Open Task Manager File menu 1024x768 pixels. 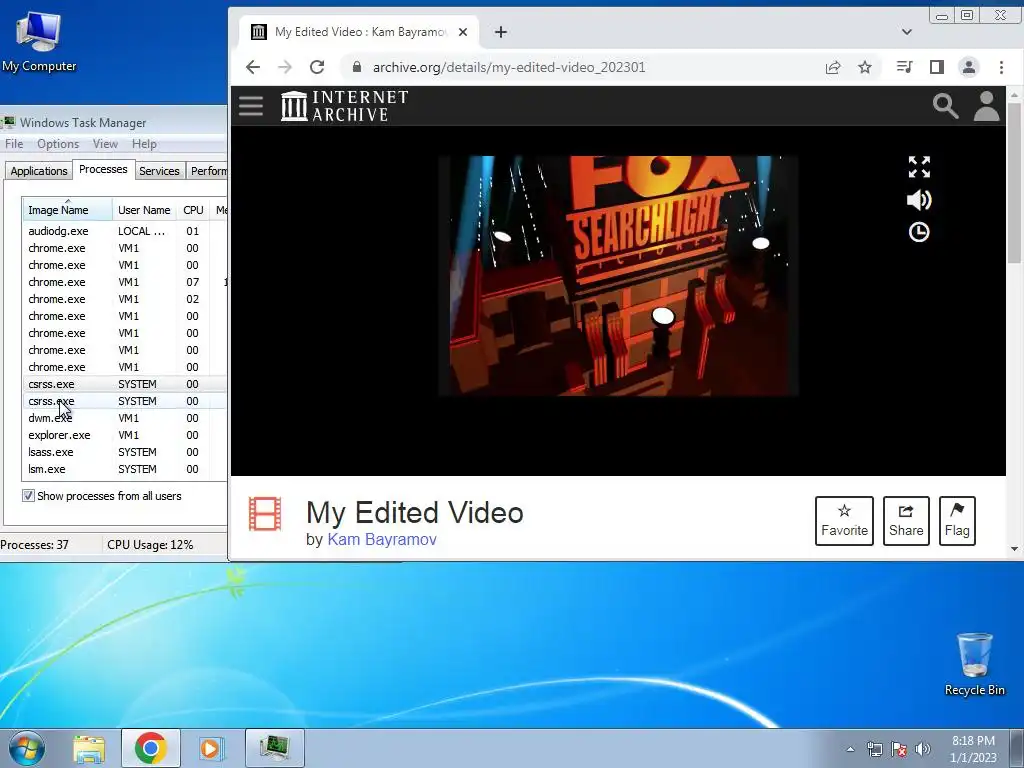(x=14, y=144)
